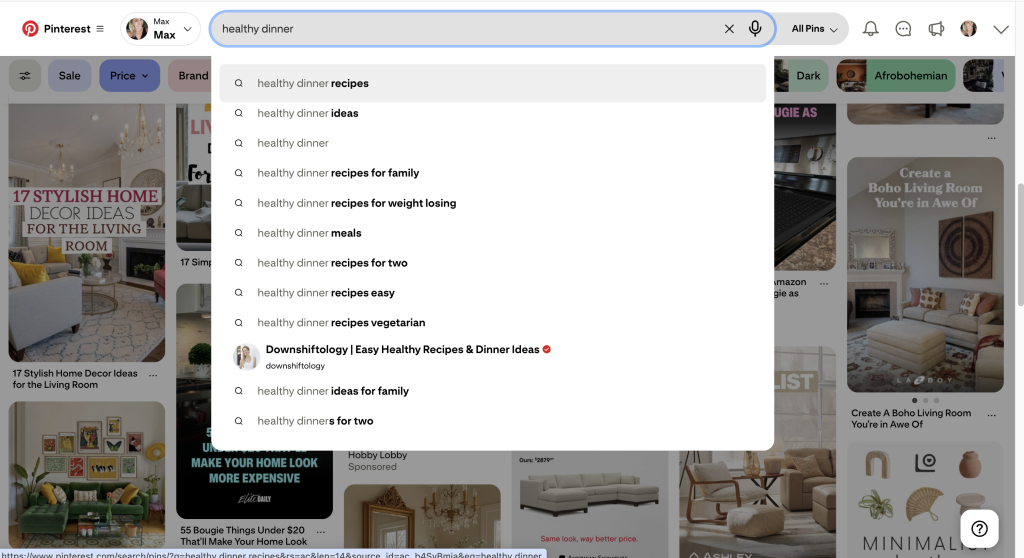Viewport: 1024px width, 558px height.
Task: Open the gold mirror chandelier pin
Action: pos(422,521)
